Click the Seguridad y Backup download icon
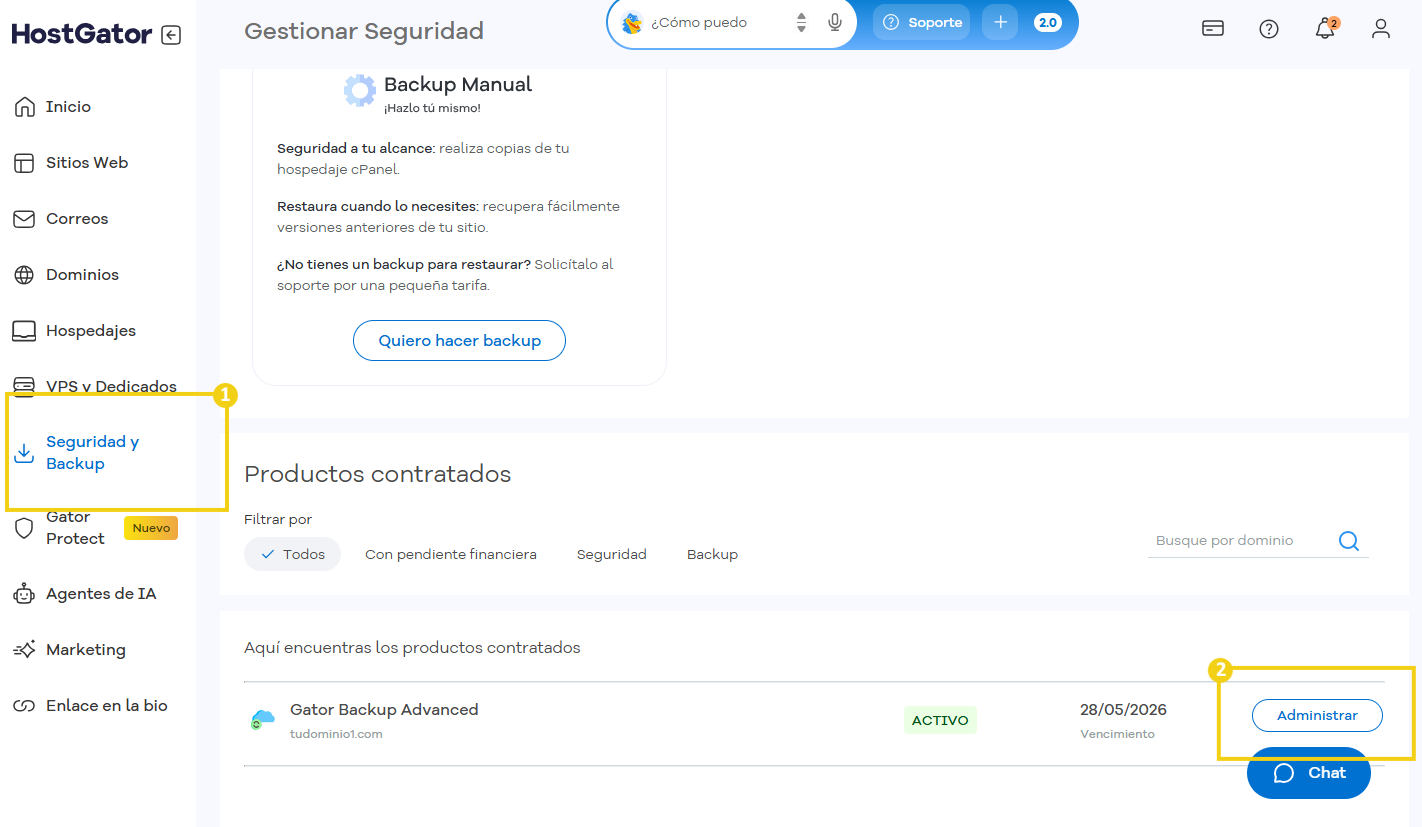 click(24, 453)
